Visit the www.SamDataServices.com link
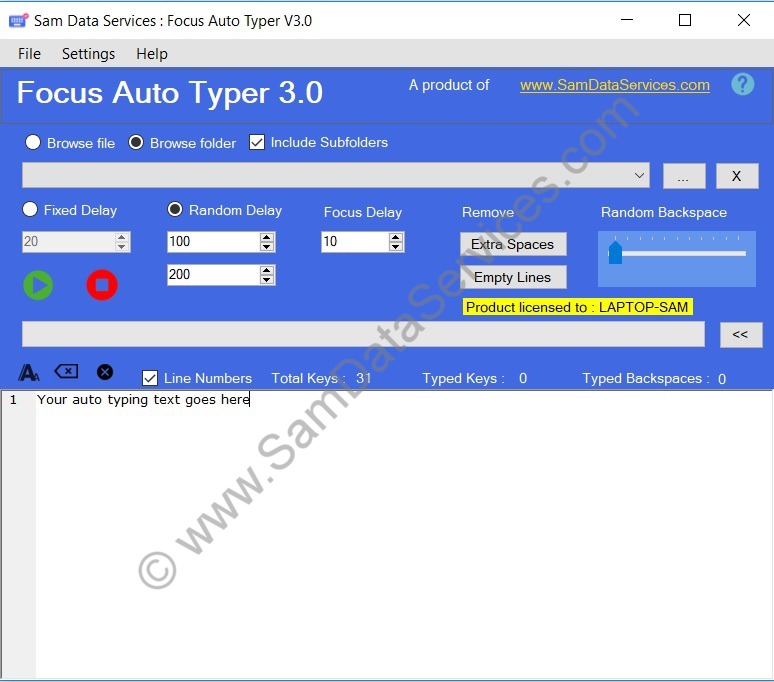Viewport: 774px width, 682px height. coord(615,85)
